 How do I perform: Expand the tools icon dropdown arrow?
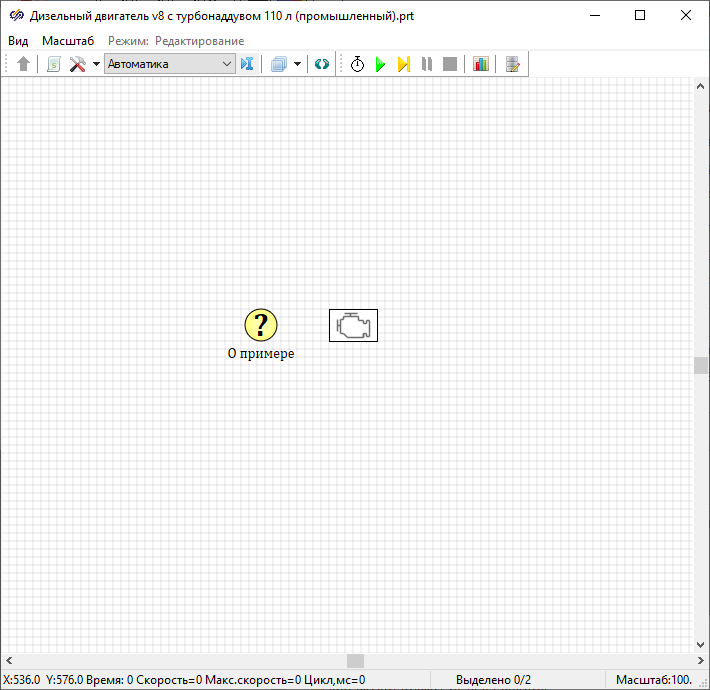click(96, 64)
